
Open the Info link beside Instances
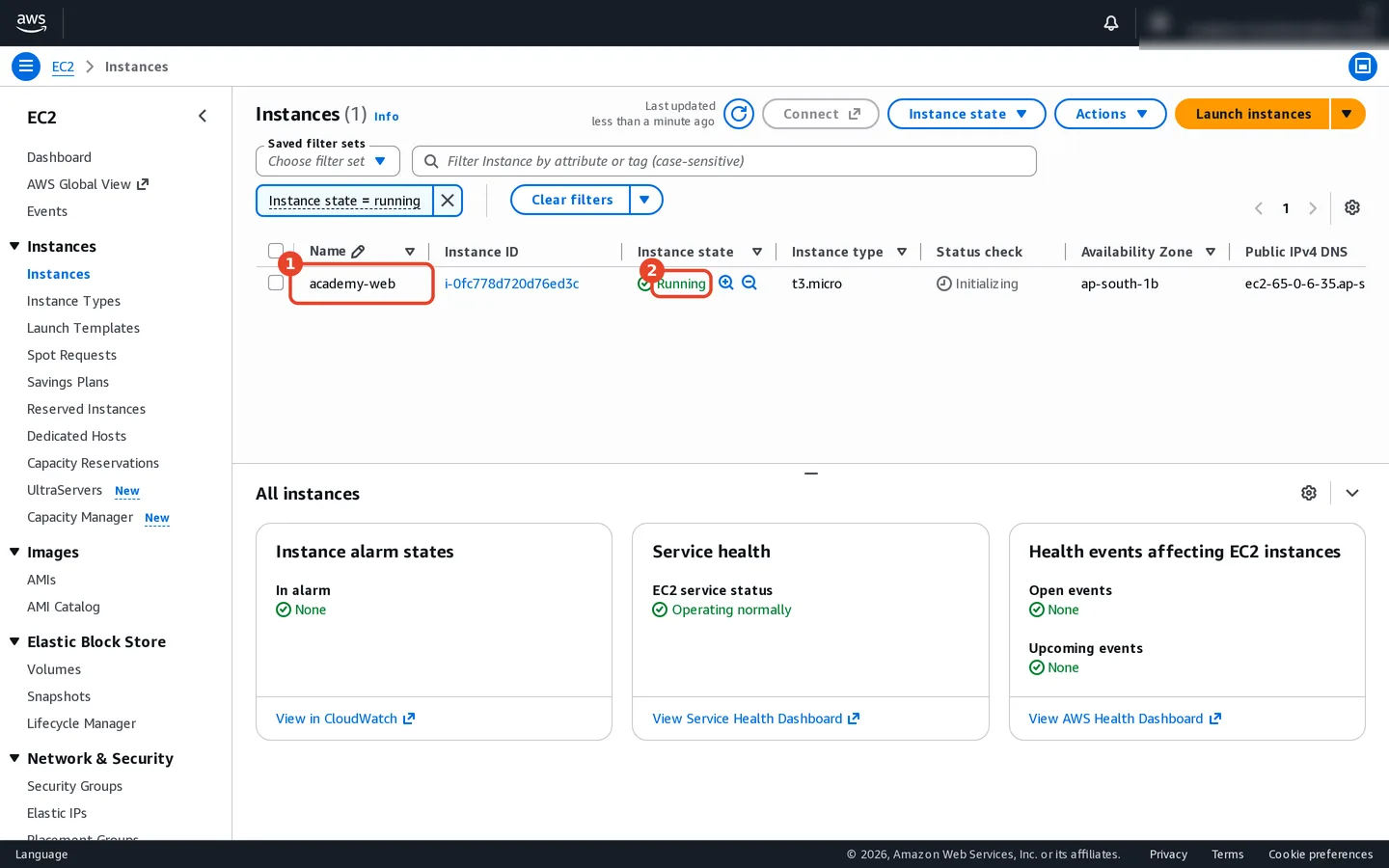(386, 117)
